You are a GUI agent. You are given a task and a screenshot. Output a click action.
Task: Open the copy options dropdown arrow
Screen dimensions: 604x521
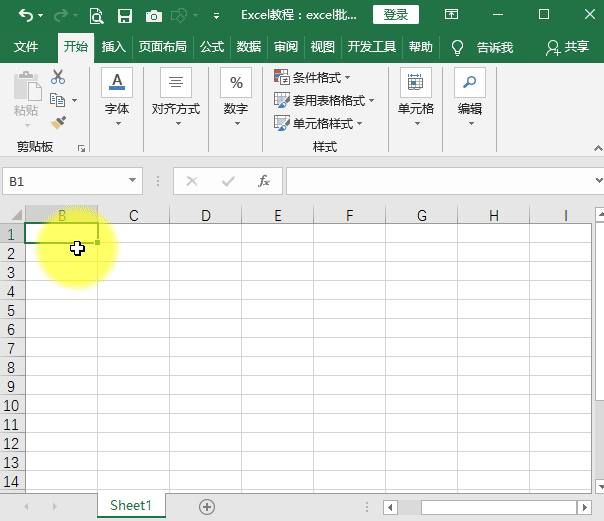74,101
